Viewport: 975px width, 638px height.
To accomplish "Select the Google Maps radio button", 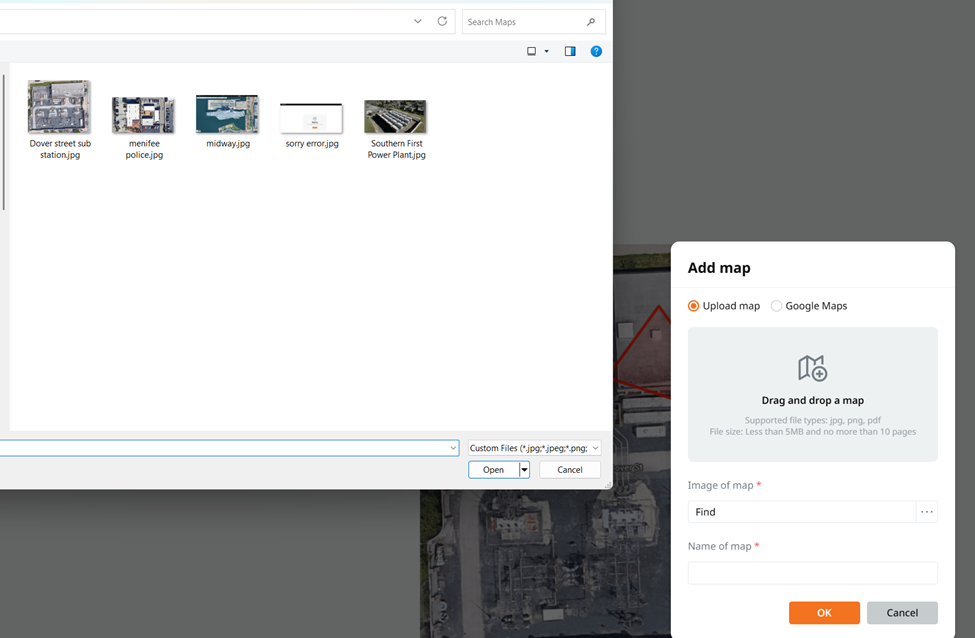I will (x=776, y=306).
